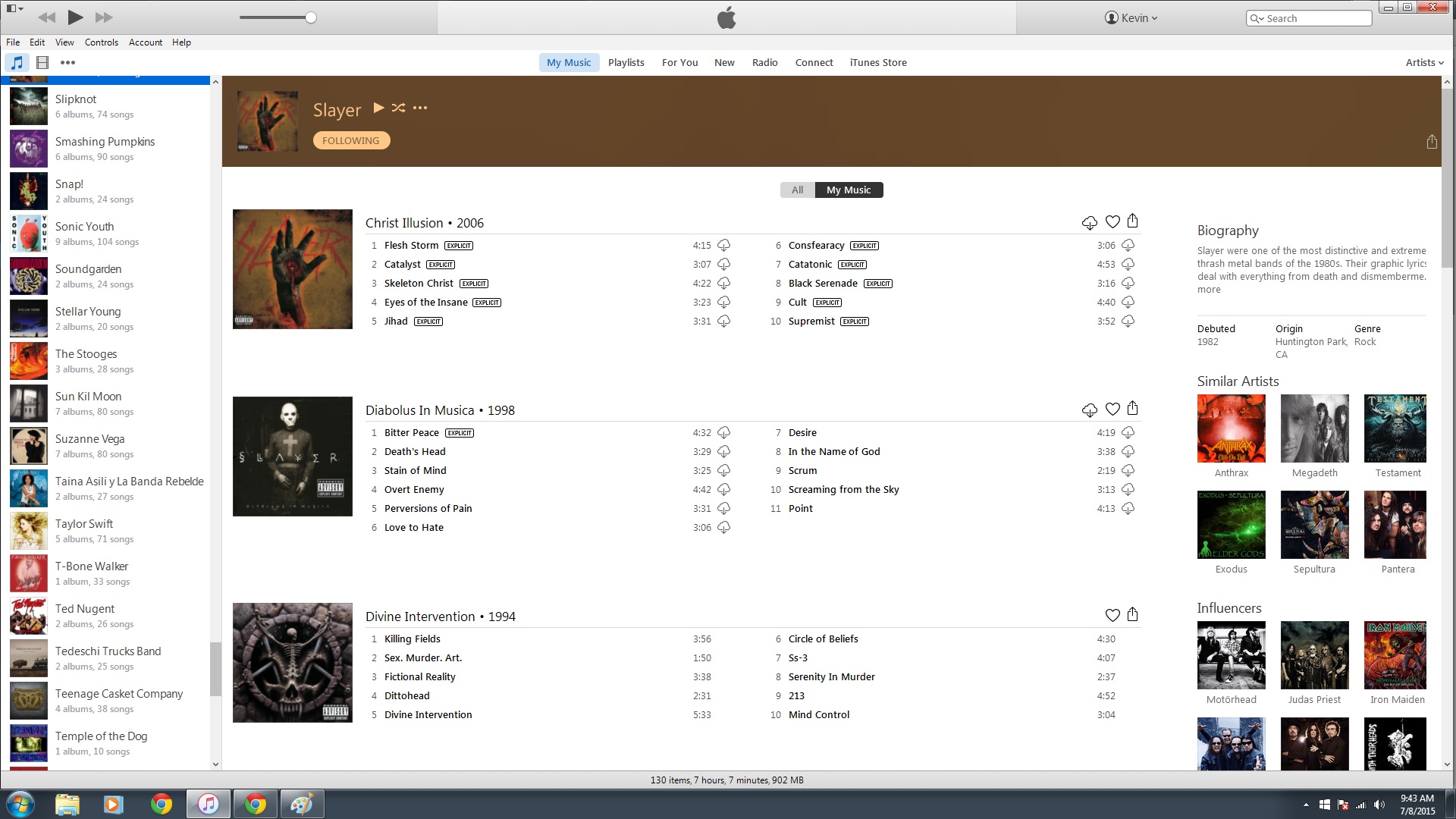Click the Music library note icon

click(17, 63)
